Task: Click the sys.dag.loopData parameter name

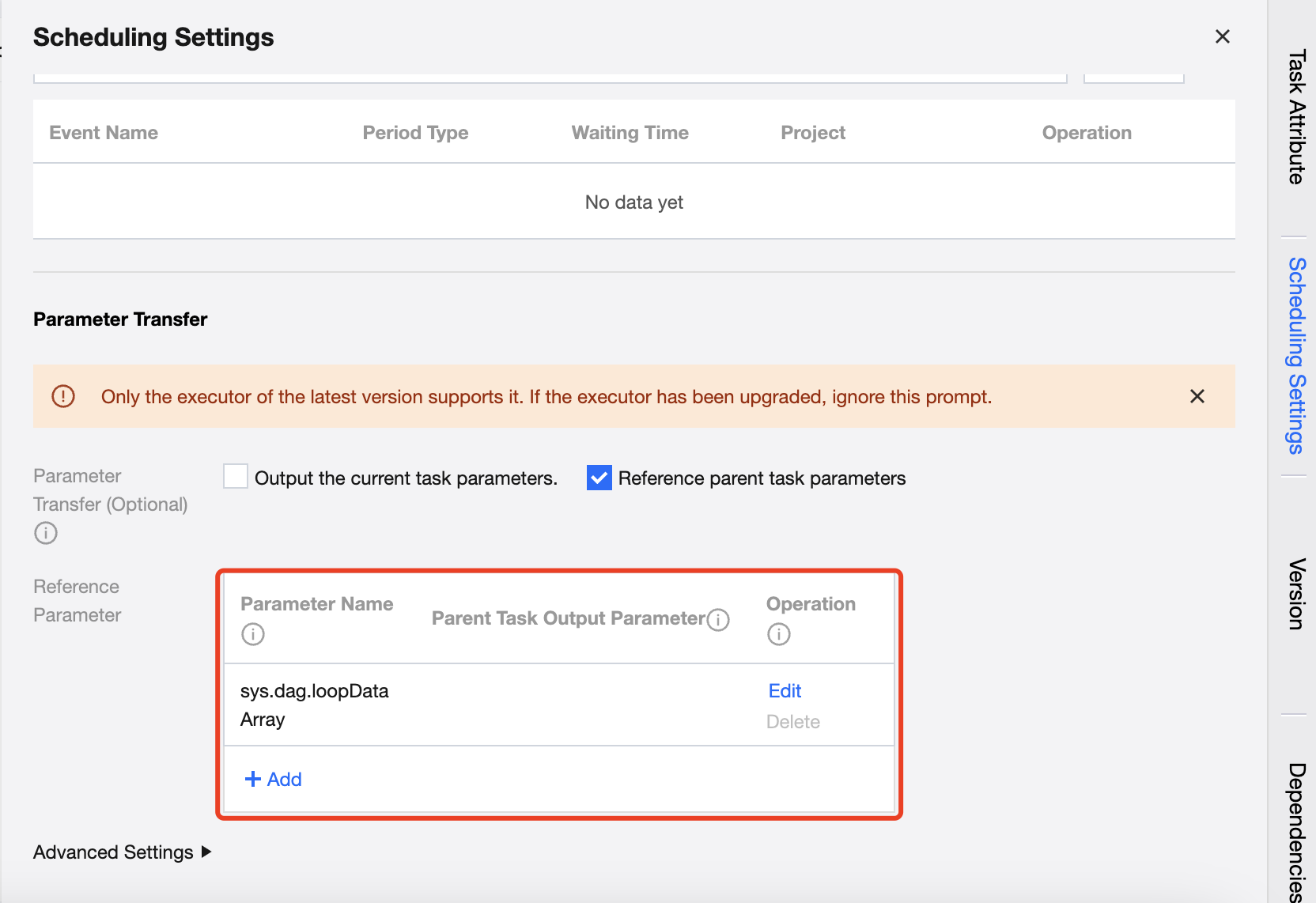Action: click(x=314, y=691)
